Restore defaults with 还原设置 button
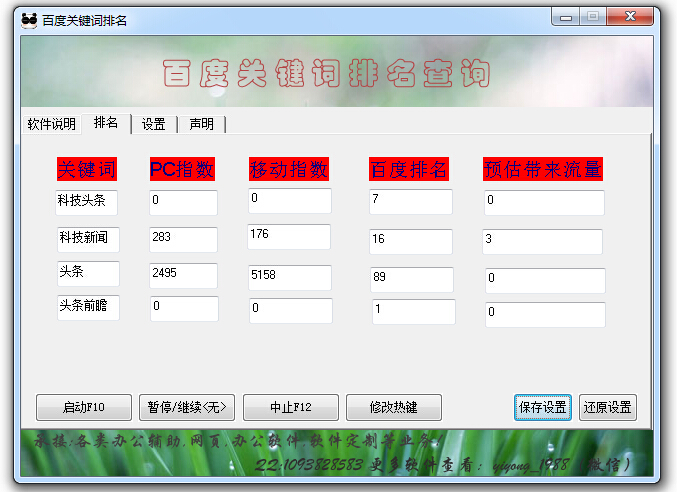Screen dimensions: 677x492 click(607, 407)
